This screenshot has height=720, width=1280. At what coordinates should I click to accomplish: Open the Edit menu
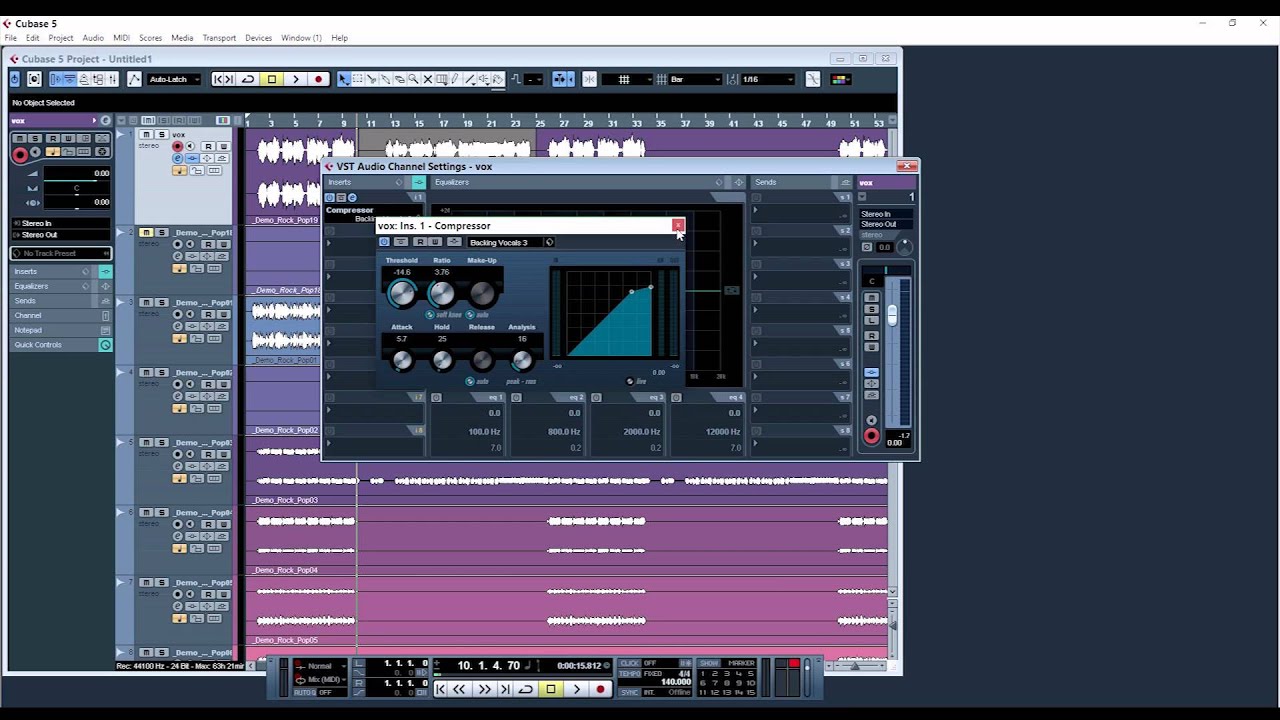click(33, 38)
